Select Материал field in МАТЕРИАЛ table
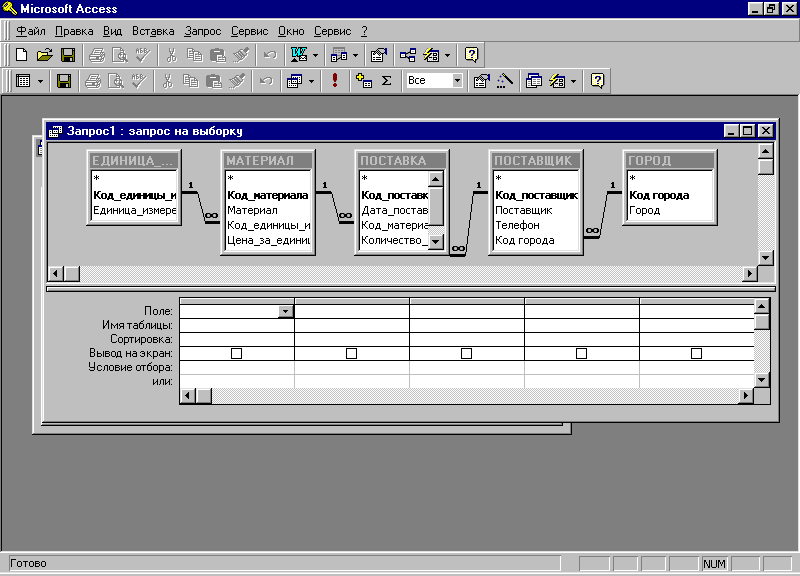The height and width of the screenshot is (576, 800). [x=252, y=210]
